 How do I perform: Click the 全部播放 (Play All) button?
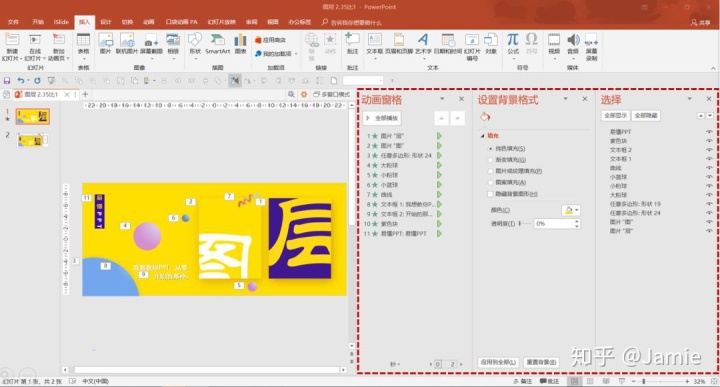tap(382, 118)
